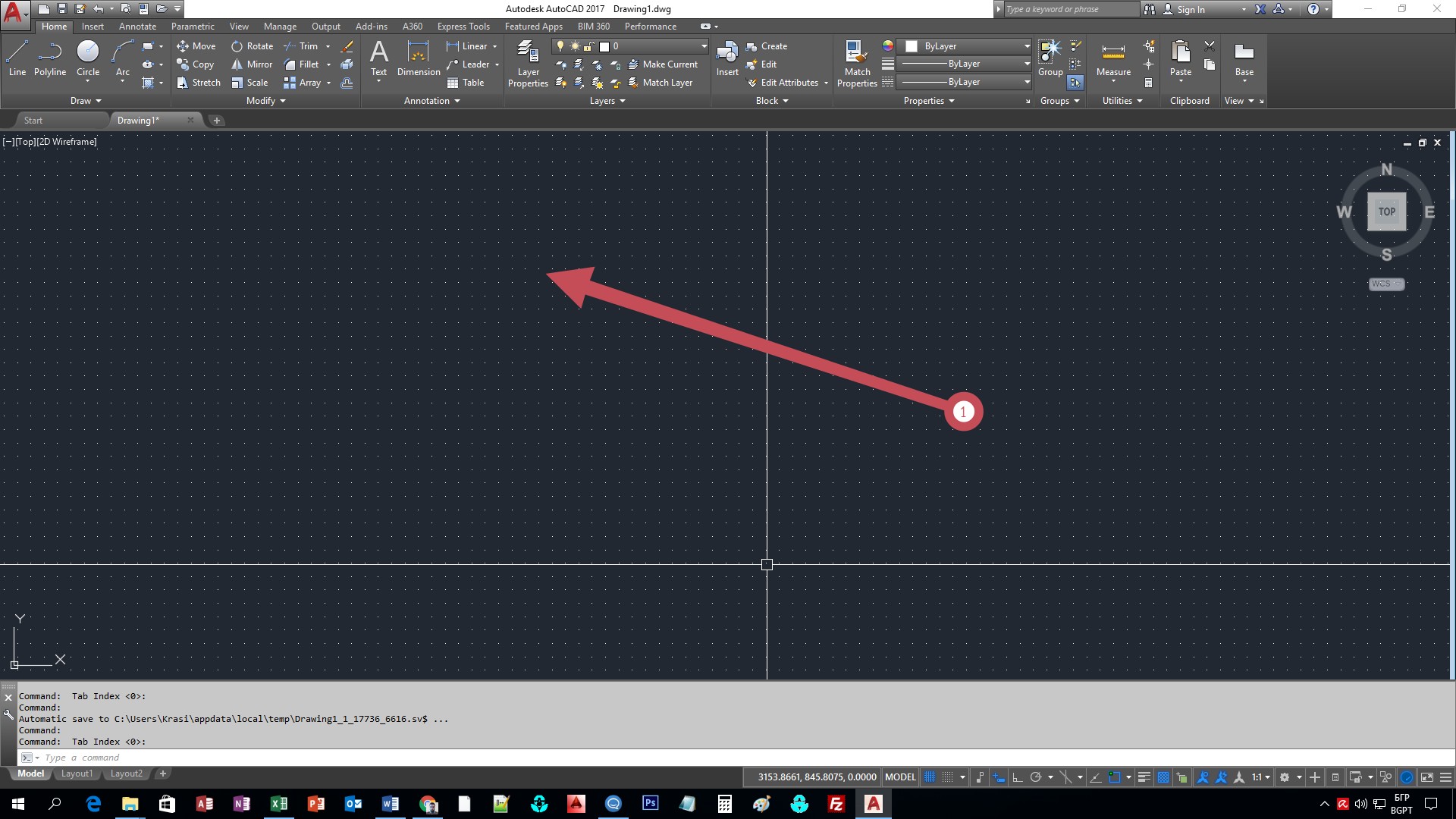This screenshot has width=1456, height=819.
Task: Click Match Properties tool
Action: pos(857,64)
